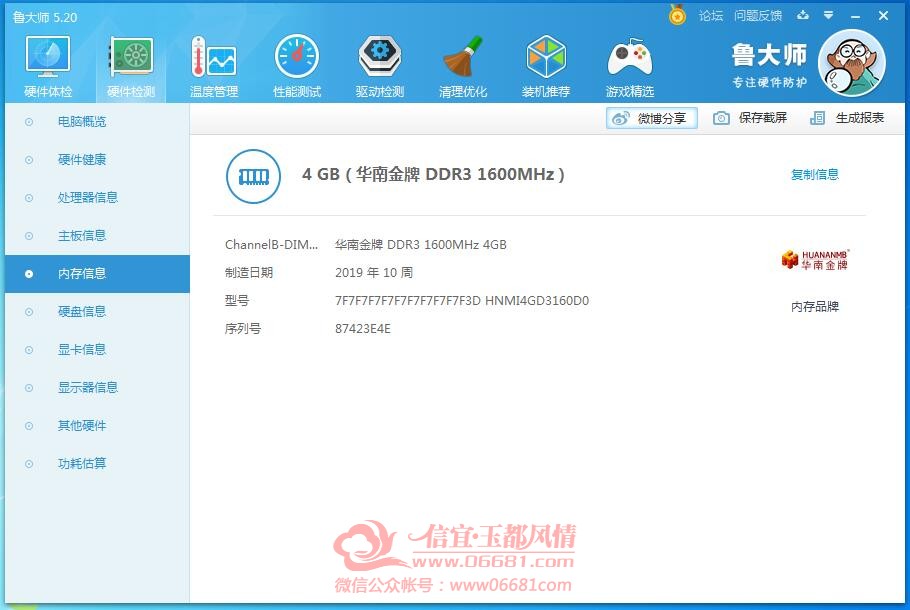
Task: Close the 鲁大师 window
Action: click(883, 16)
